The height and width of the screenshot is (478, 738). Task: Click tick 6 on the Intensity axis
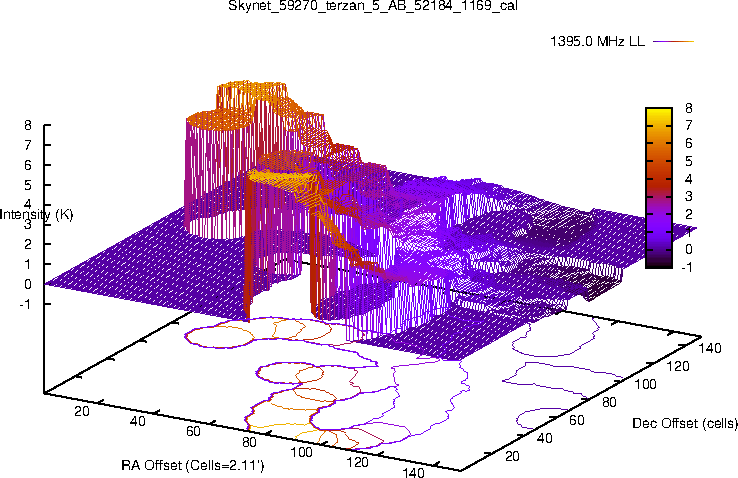point(28,165)
